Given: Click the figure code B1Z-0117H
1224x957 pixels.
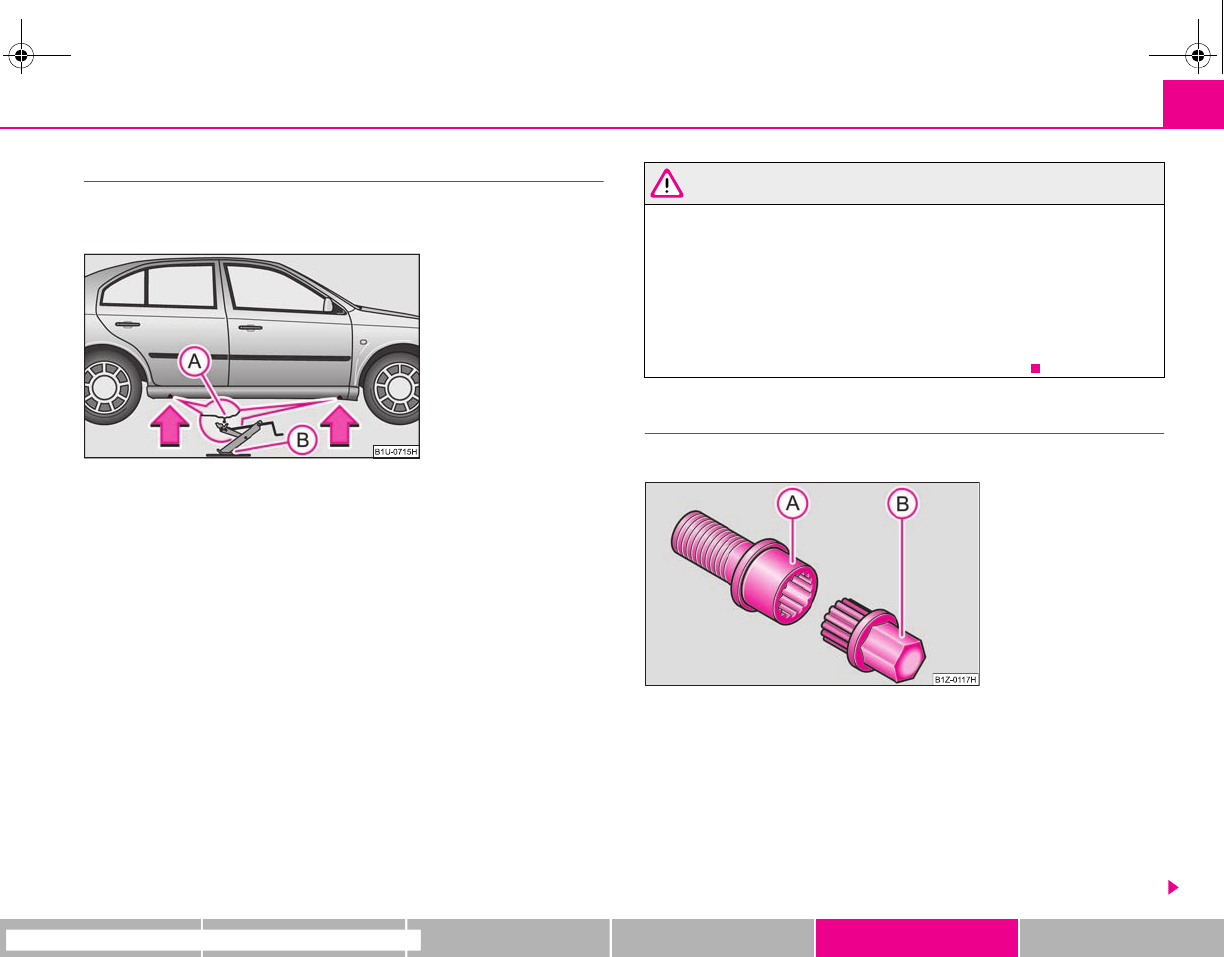Looking at the screenshot, I should (x=955, y=679).
